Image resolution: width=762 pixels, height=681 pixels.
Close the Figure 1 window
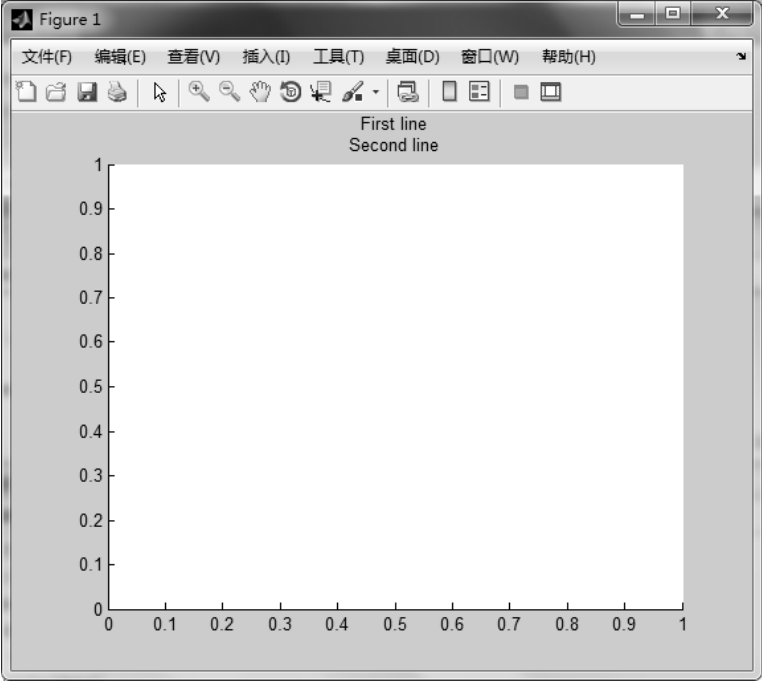(722, 14)
